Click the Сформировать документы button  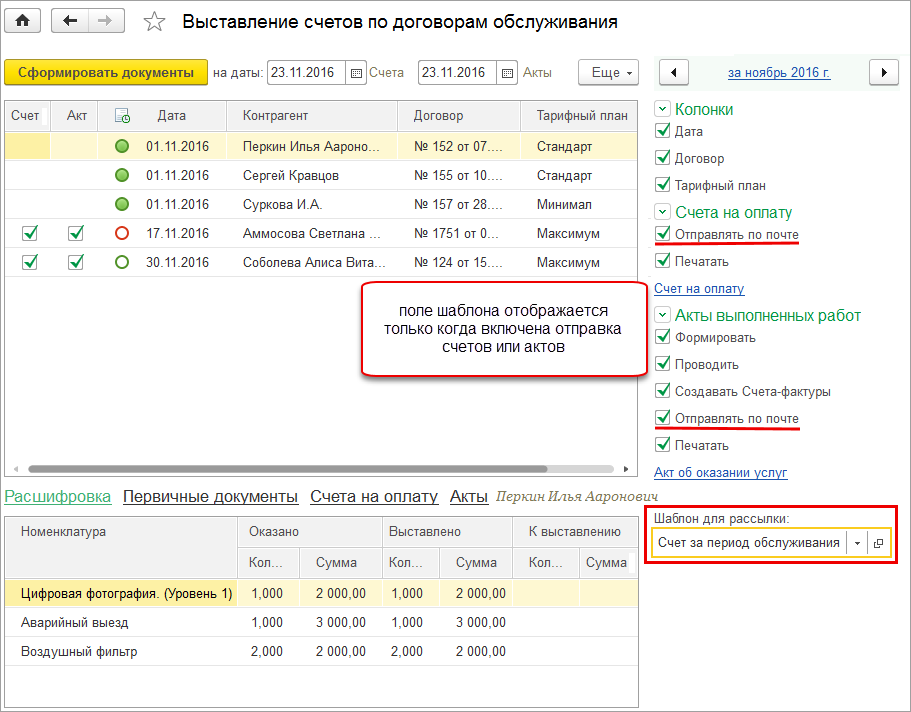click(106, 73)
